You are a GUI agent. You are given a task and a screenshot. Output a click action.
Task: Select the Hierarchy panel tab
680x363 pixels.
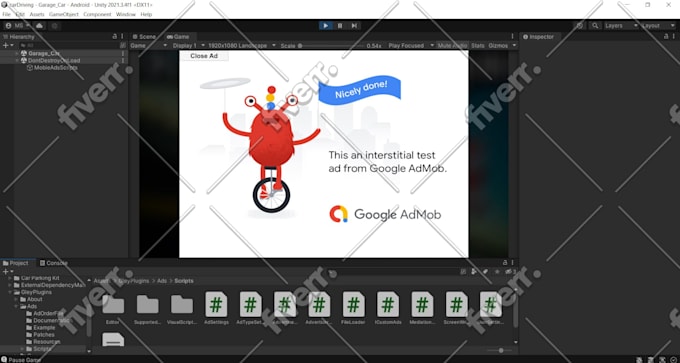point(19,37)
